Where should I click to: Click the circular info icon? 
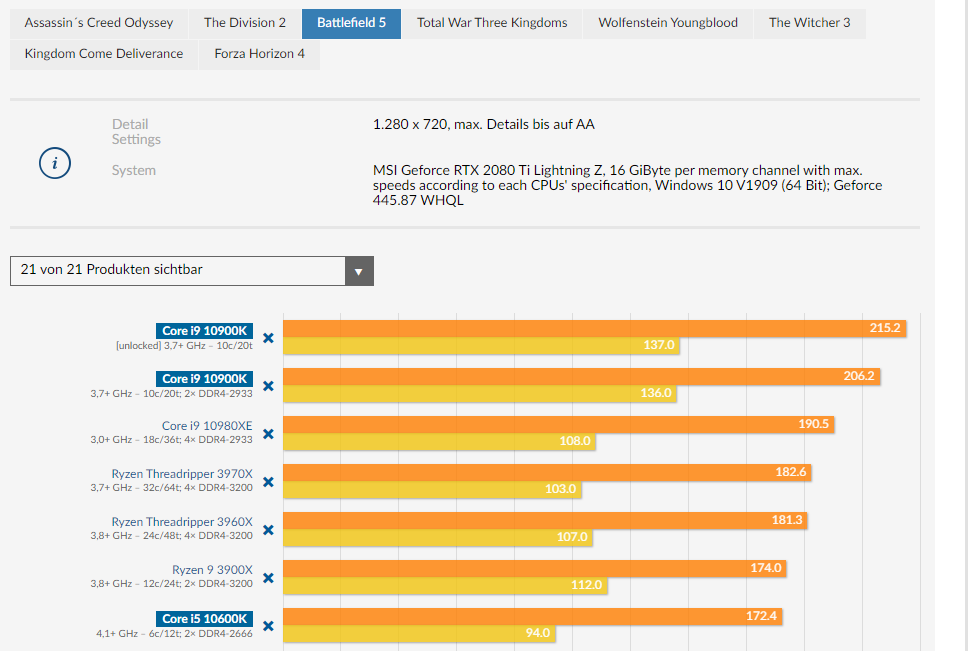(x=55, y=163)
